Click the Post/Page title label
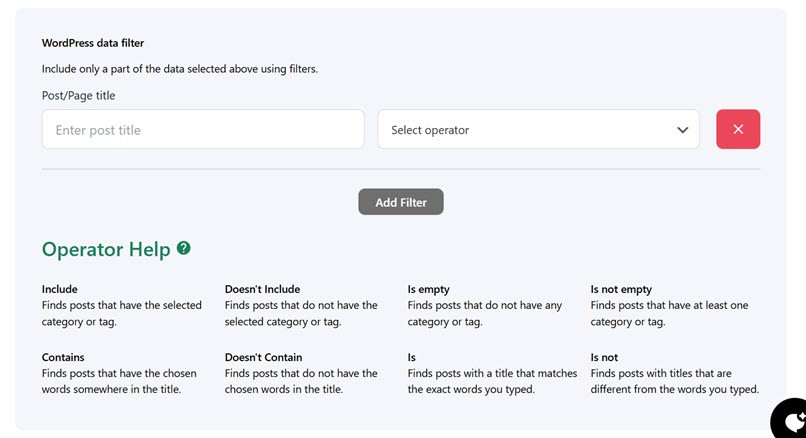The image size is (806, 438). (x=78, y=96)
